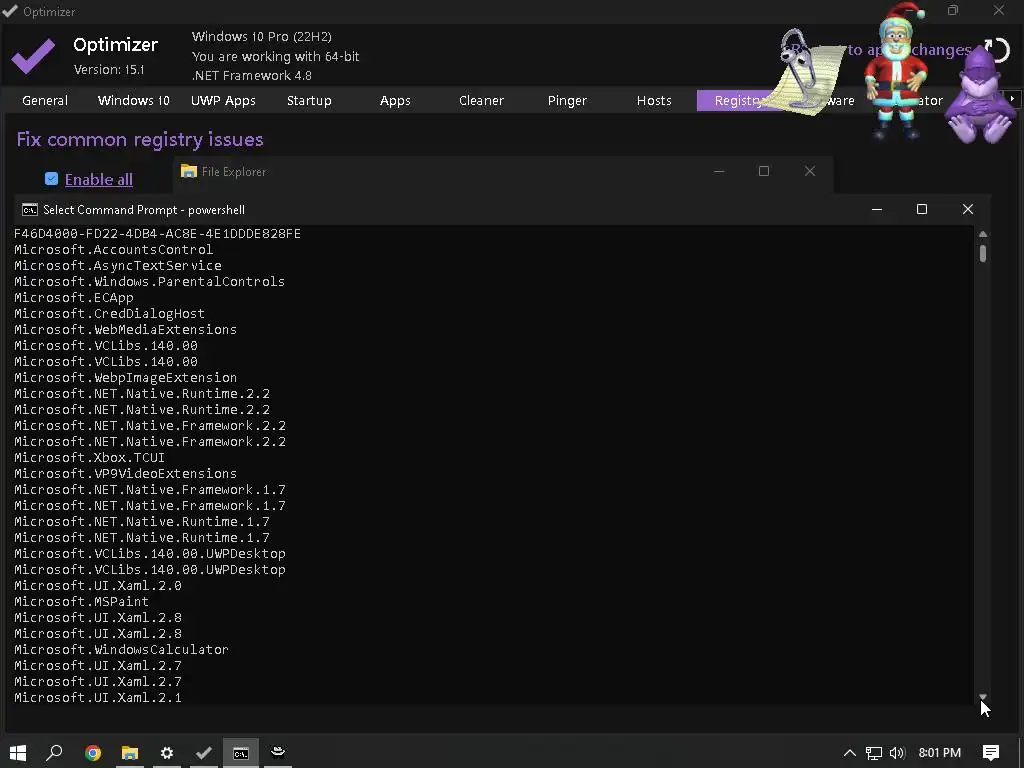Click the Version: 15.1 text
Viewport: 1024px width, 768px height.
(109, 69)
